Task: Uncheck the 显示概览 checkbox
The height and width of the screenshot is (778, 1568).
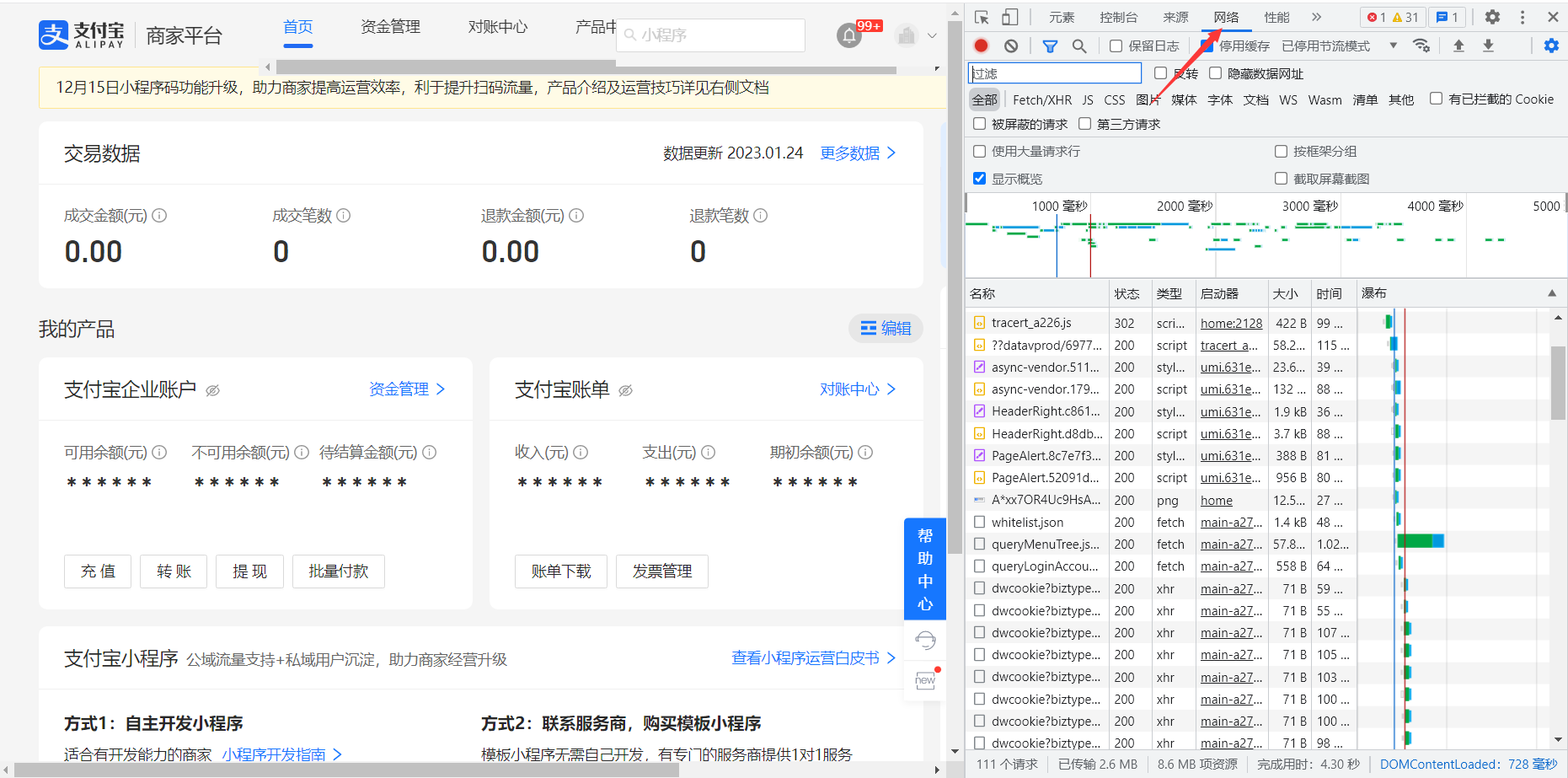Action: coord(979,179)
